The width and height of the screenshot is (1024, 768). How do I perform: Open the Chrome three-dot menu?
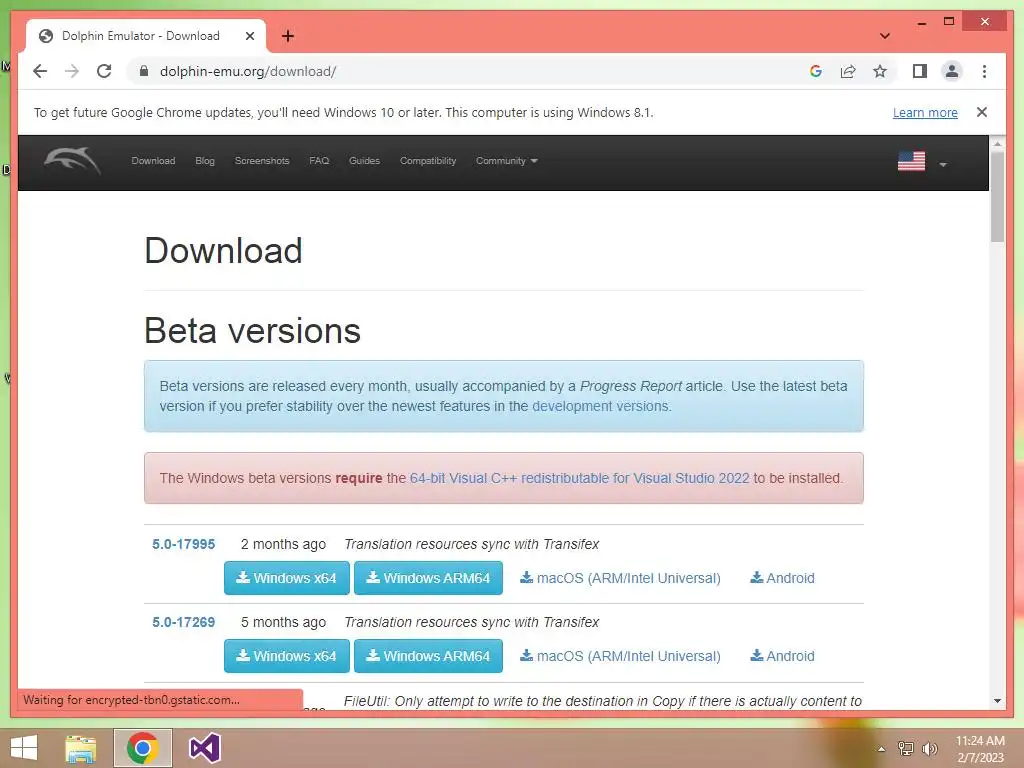tap(984, 71)
